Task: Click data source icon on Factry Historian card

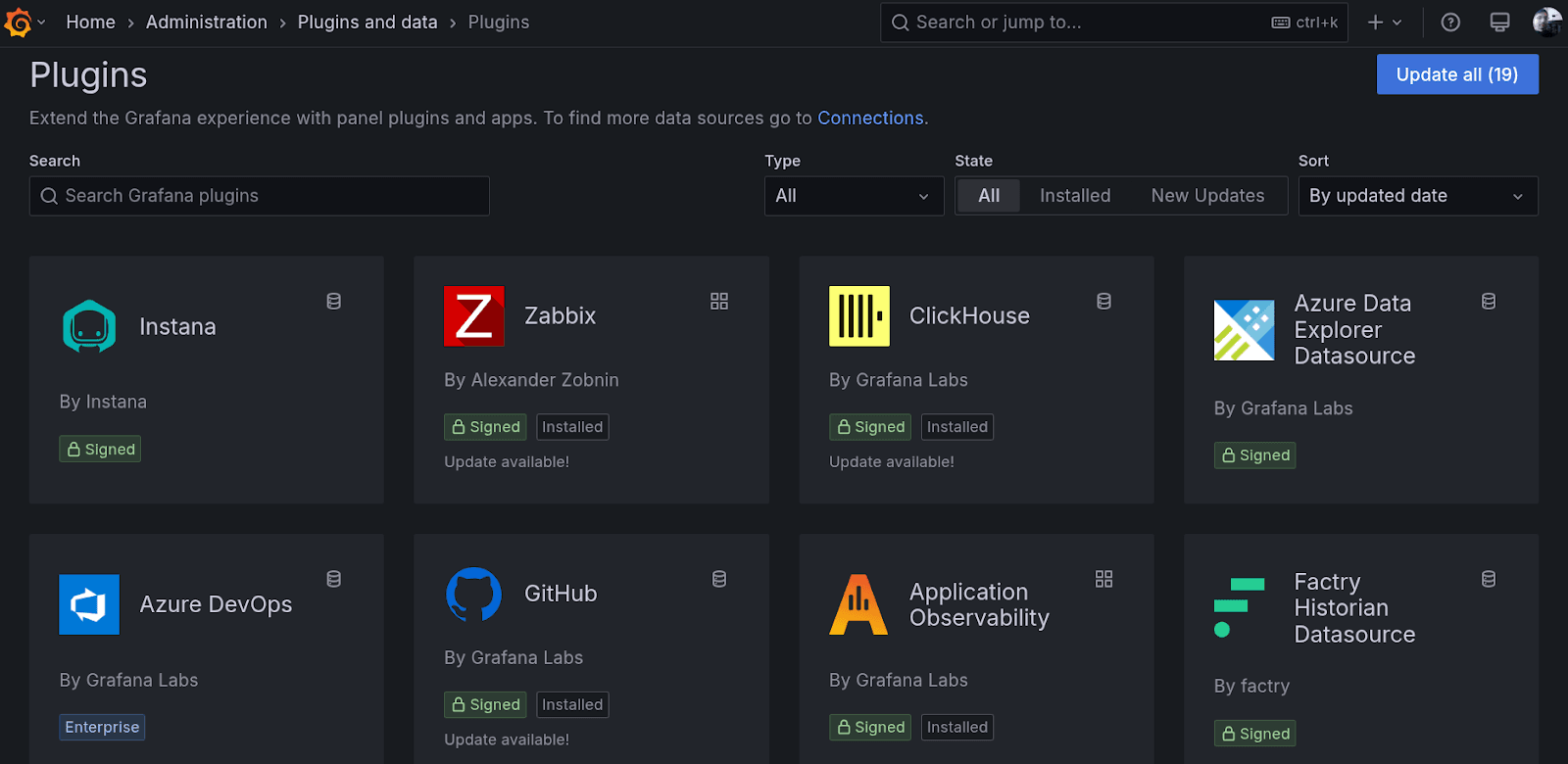Action: pos(1489,580)
